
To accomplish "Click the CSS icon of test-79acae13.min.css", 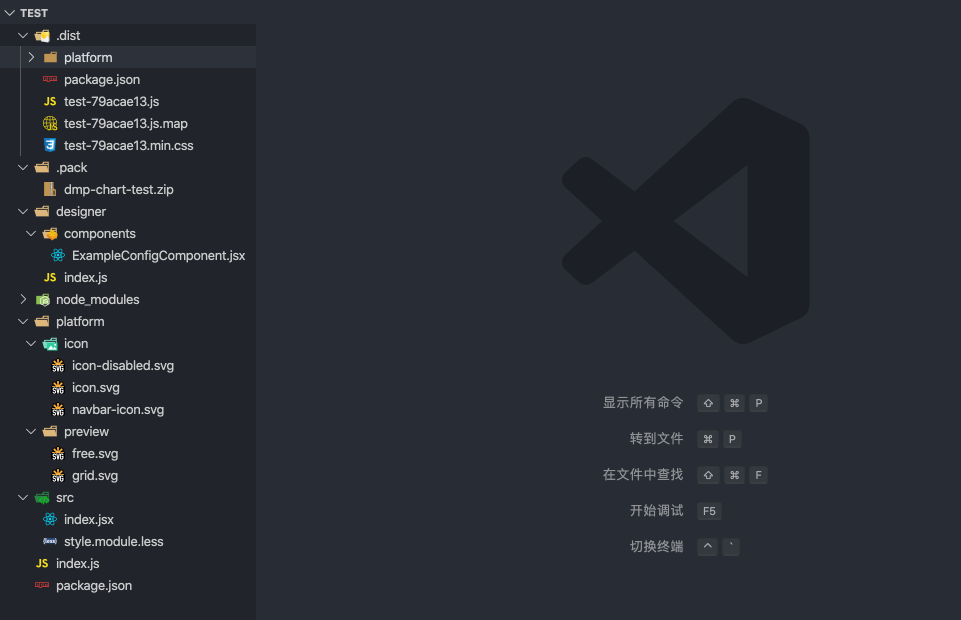I will [50, 145].
